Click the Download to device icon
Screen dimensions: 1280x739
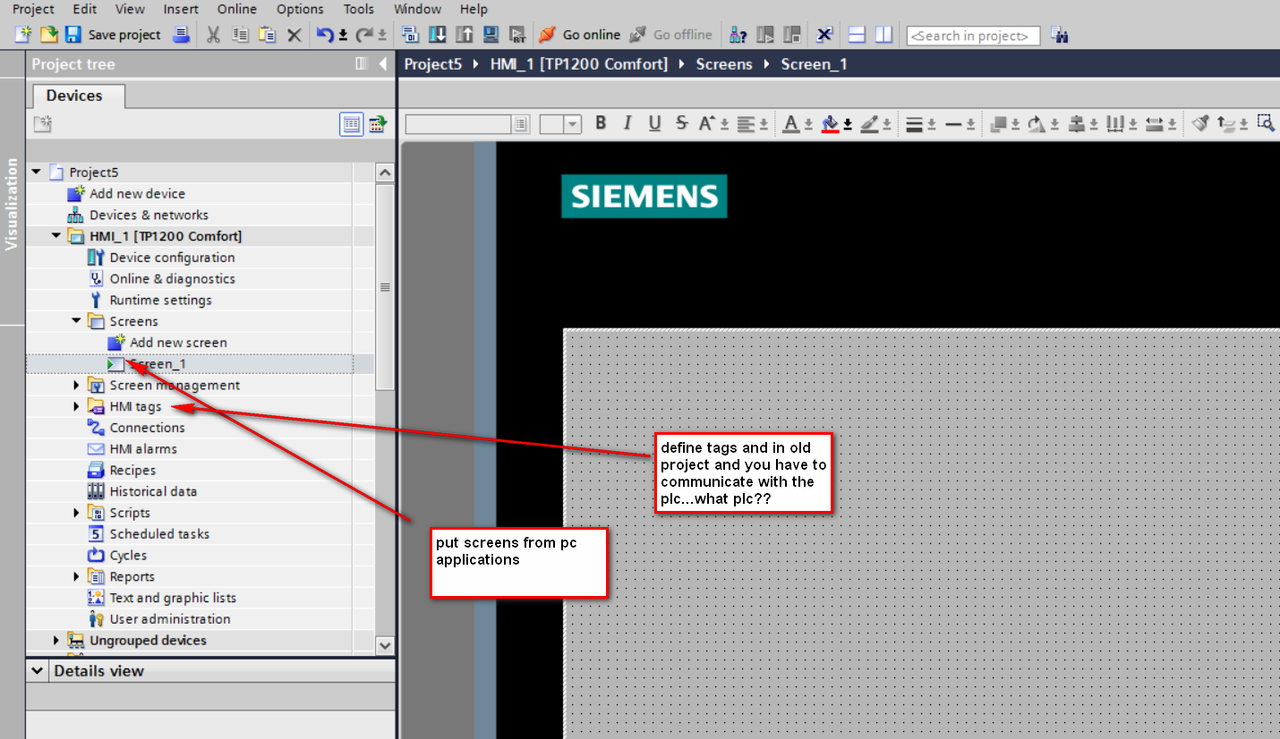[x=437, y=35]
